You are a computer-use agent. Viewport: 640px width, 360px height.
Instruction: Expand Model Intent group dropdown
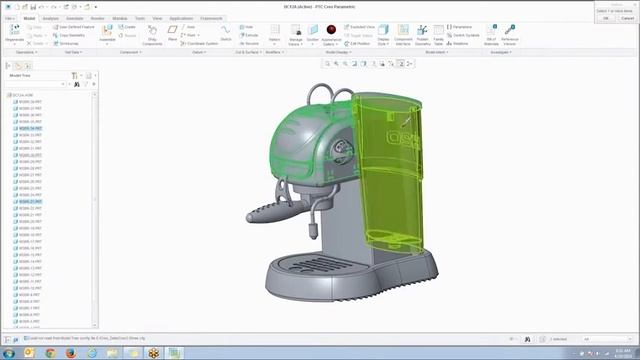[x=437, y=52]
